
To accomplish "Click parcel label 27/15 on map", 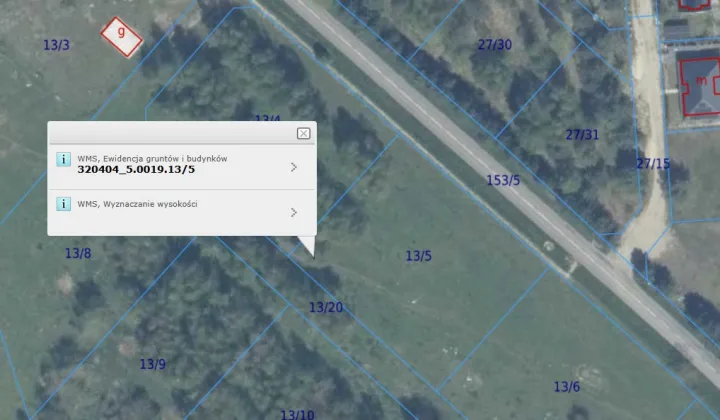I will coord(653,163).
